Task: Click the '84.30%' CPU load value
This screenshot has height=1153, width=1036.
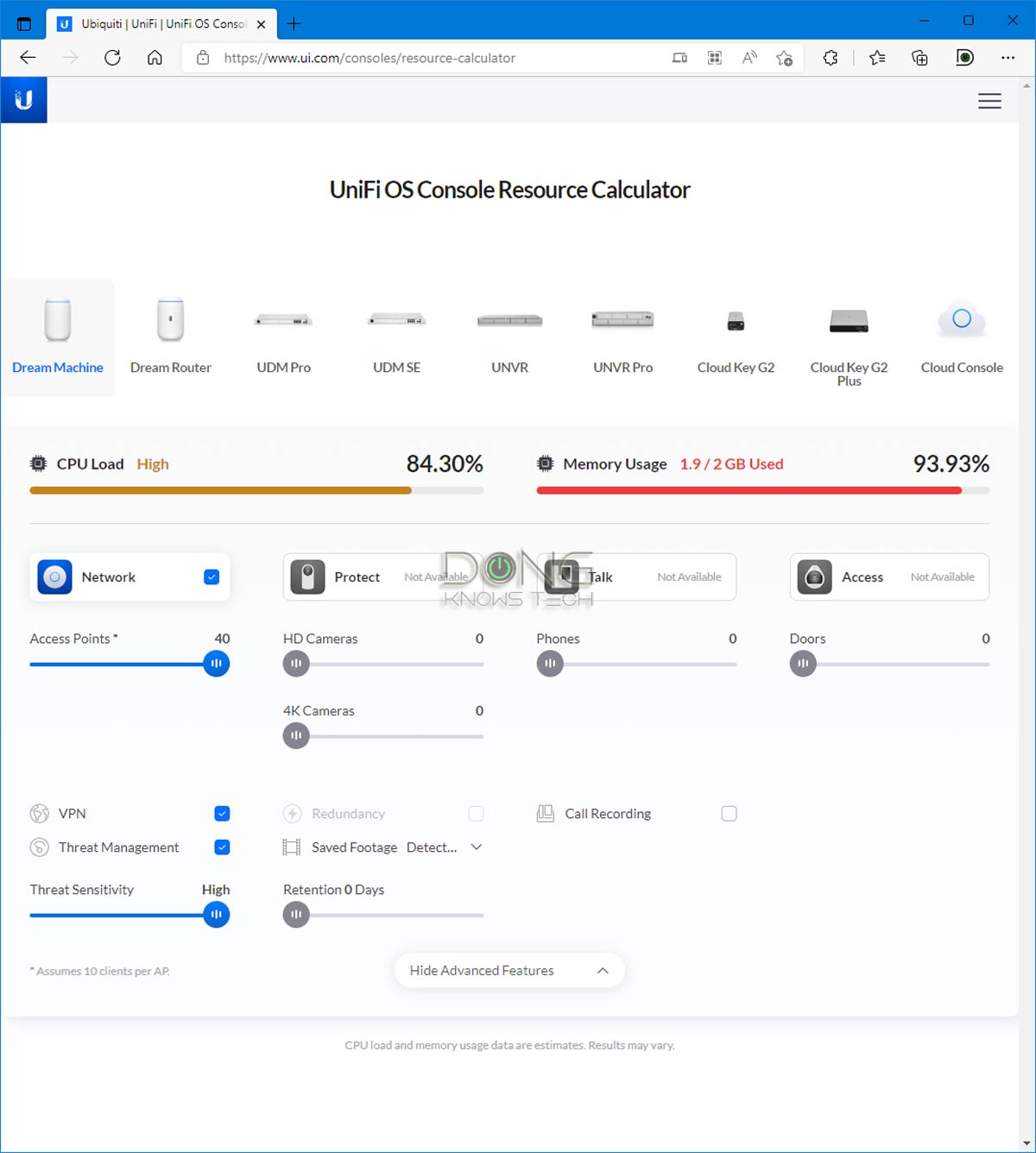Action: 445,463
